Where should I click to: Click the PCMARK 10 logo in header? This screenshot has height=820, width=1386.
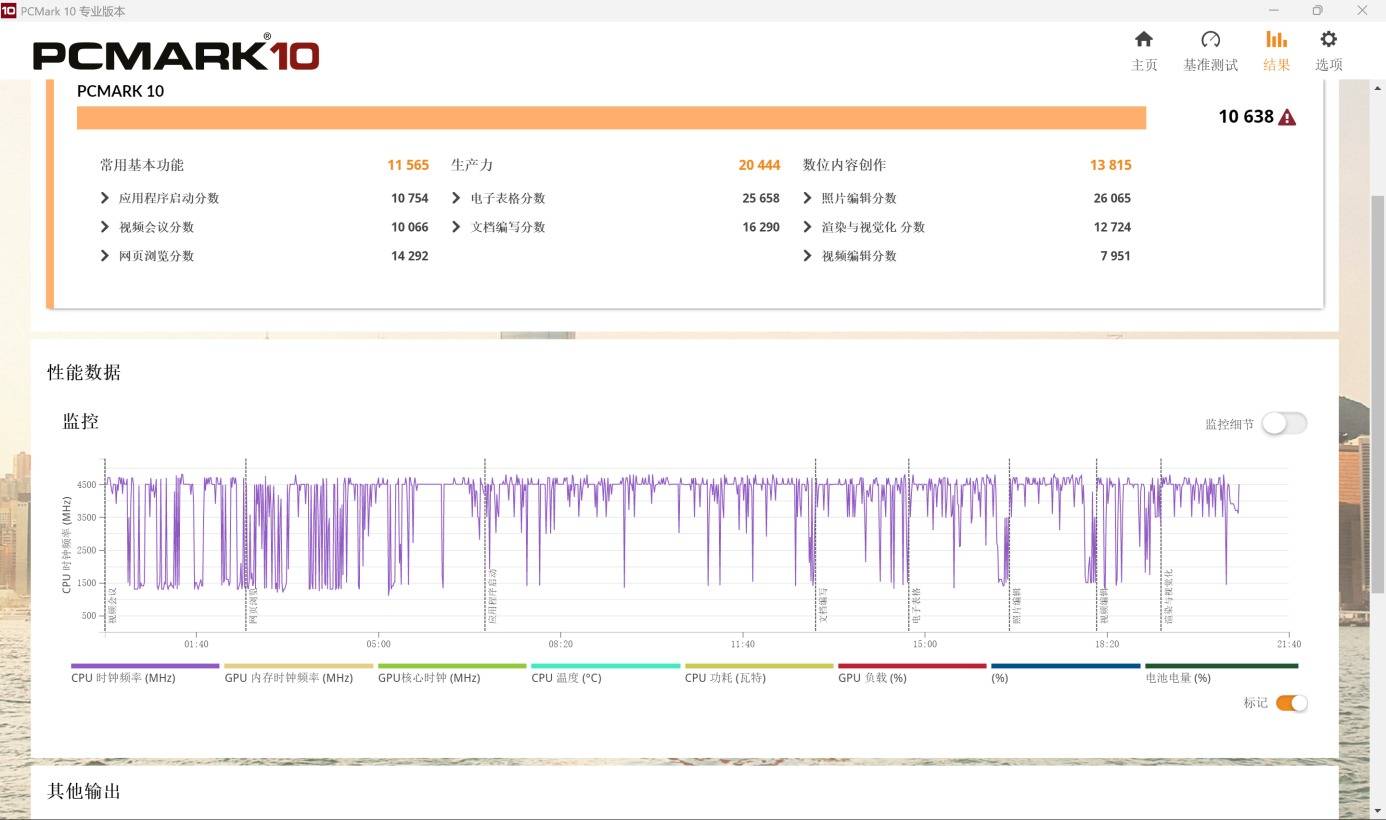(176, 54)
